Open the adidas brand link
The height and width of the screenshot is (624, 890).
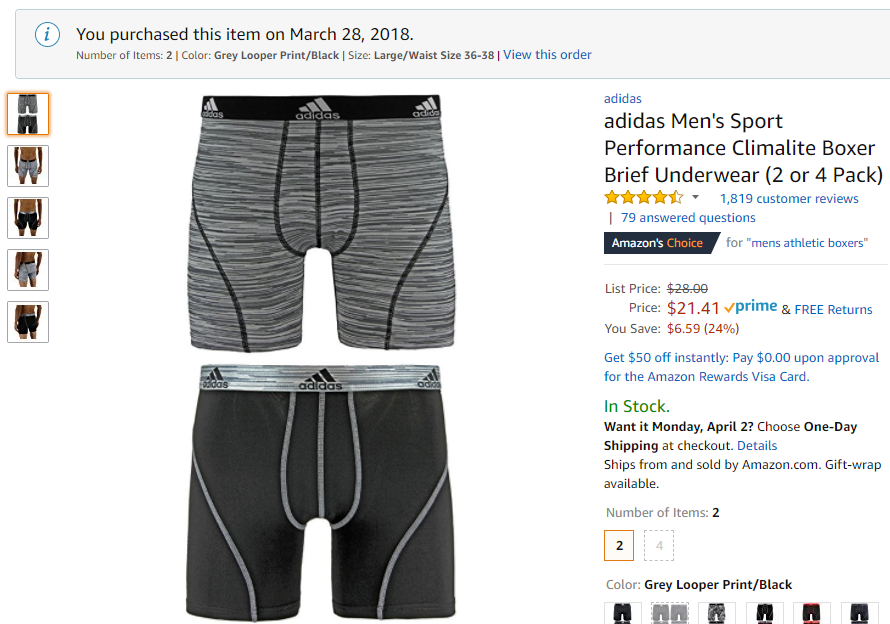pyautogui.click(x=622, y=99)
